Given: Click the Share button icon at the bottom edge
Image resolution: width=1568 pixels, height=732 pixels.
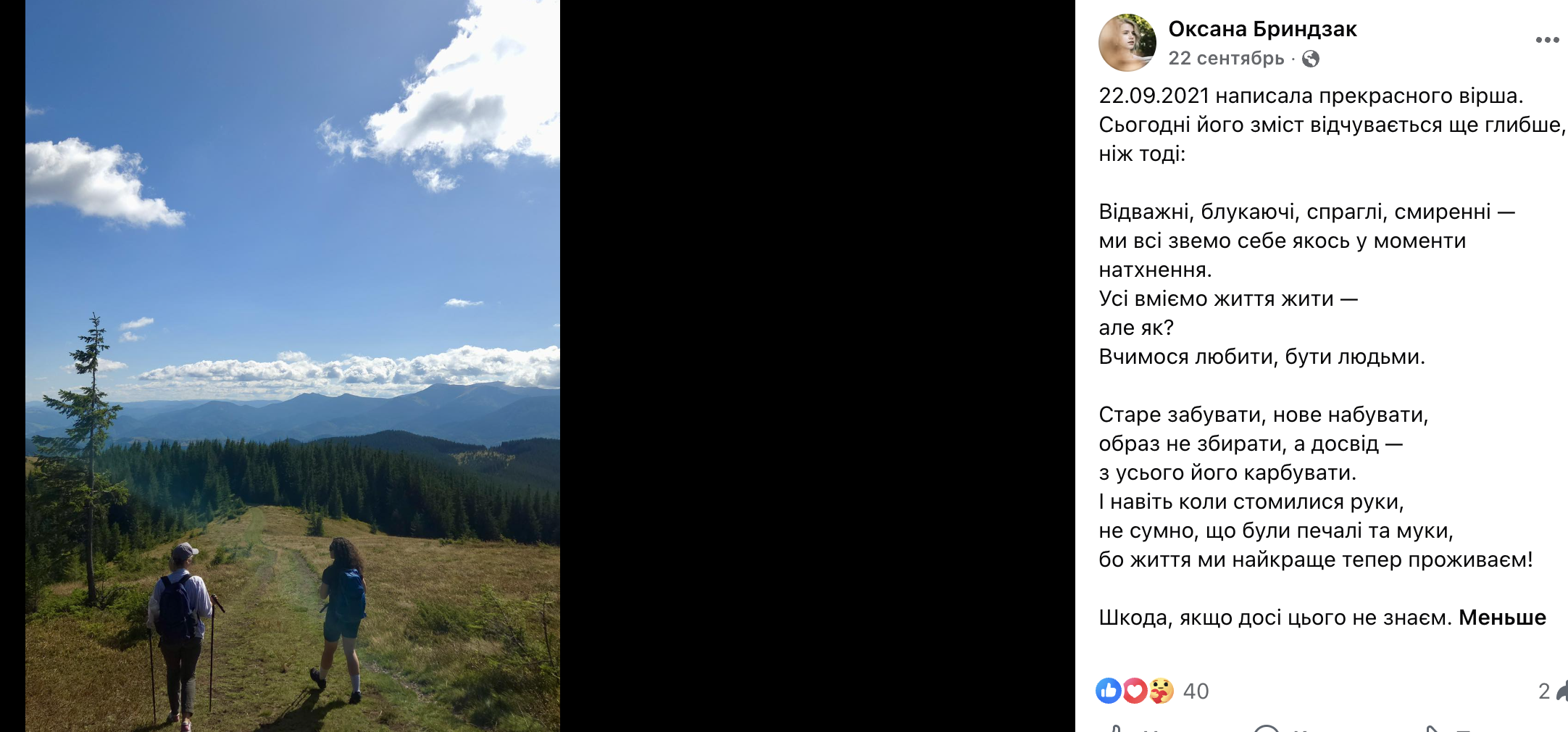Looking at the screenshot, I should [x=1431, y=728].
